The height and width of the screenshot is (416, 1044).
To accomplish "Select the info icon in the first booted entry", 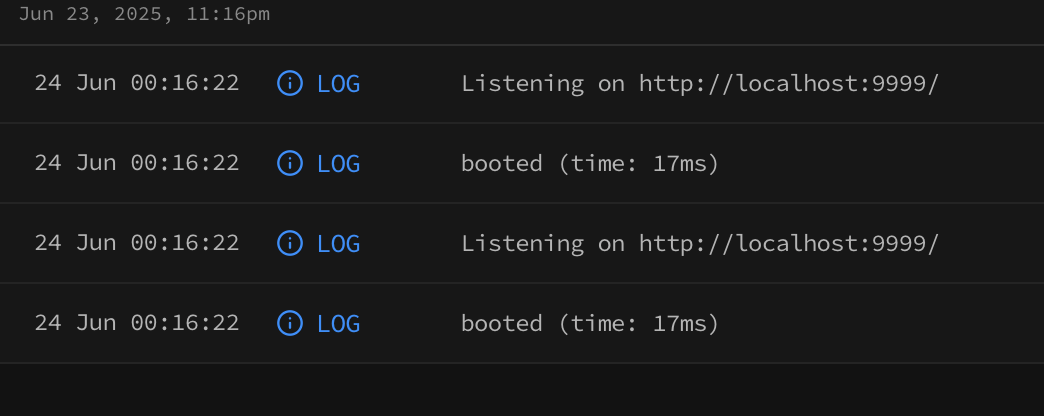I will click(290, 163).
